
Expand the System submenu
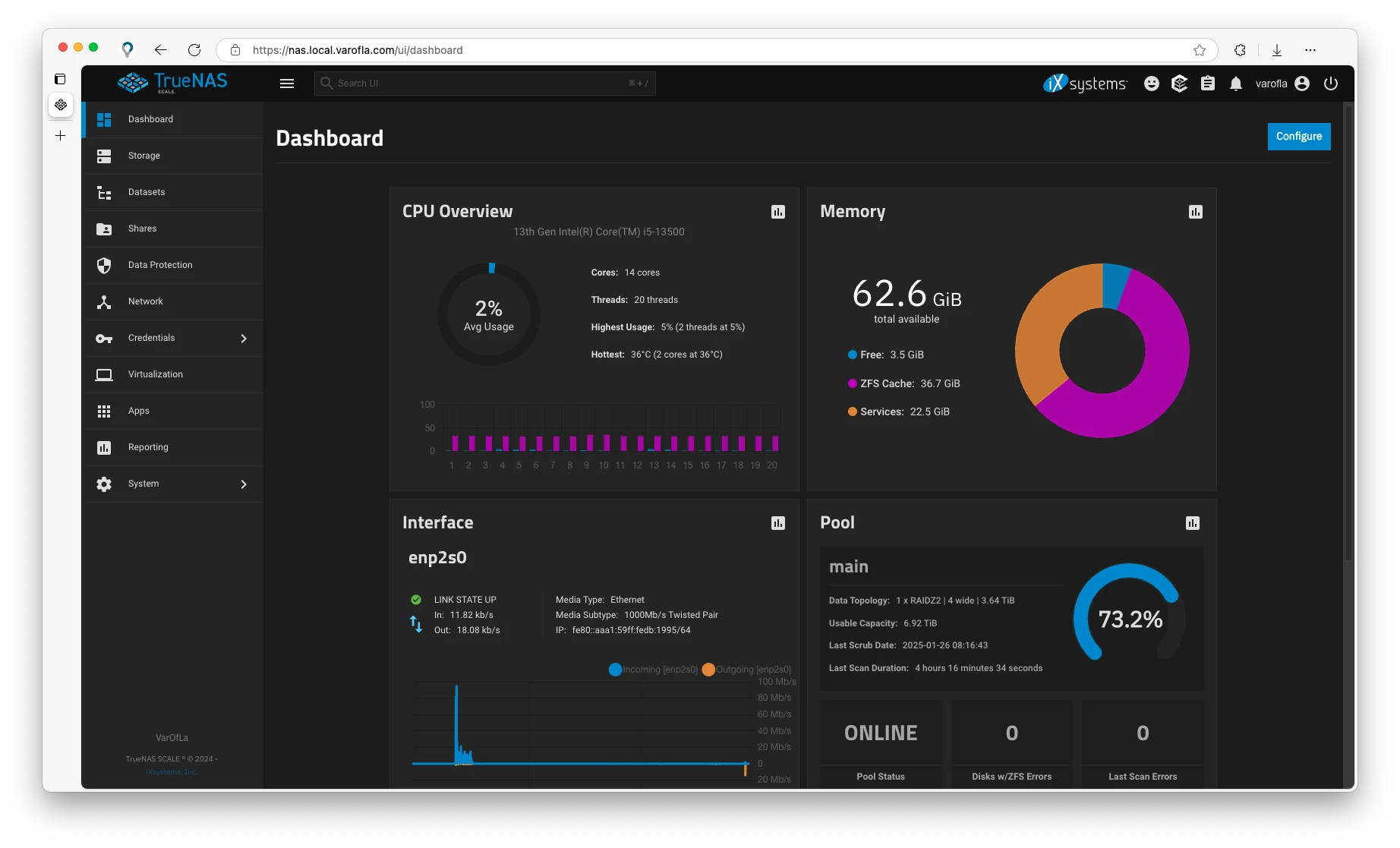244,484
